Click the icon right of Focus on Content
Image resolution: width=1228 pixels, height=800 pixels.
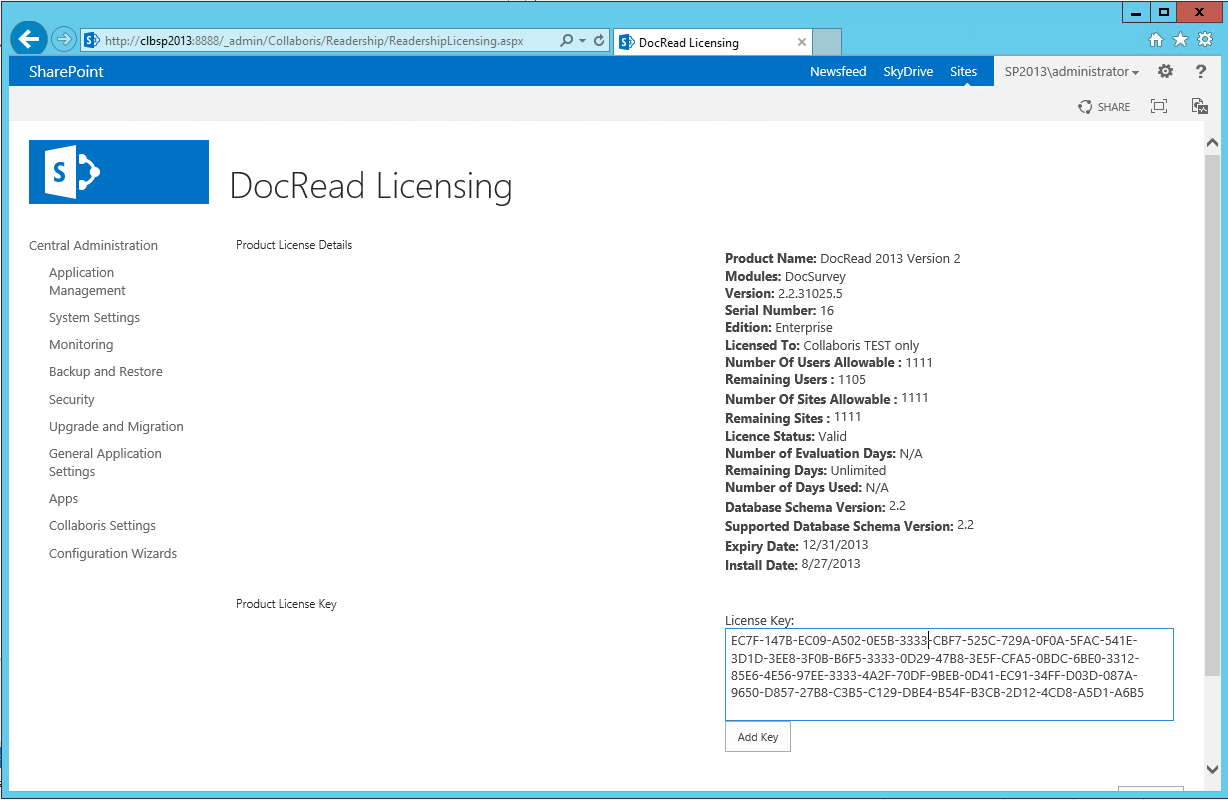point(1200,107)
